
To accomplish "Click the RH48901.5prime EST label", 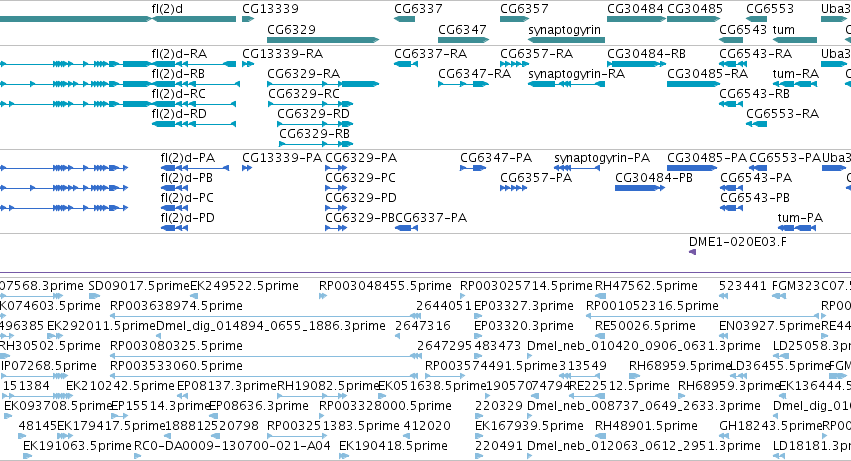I will [646, 426].
